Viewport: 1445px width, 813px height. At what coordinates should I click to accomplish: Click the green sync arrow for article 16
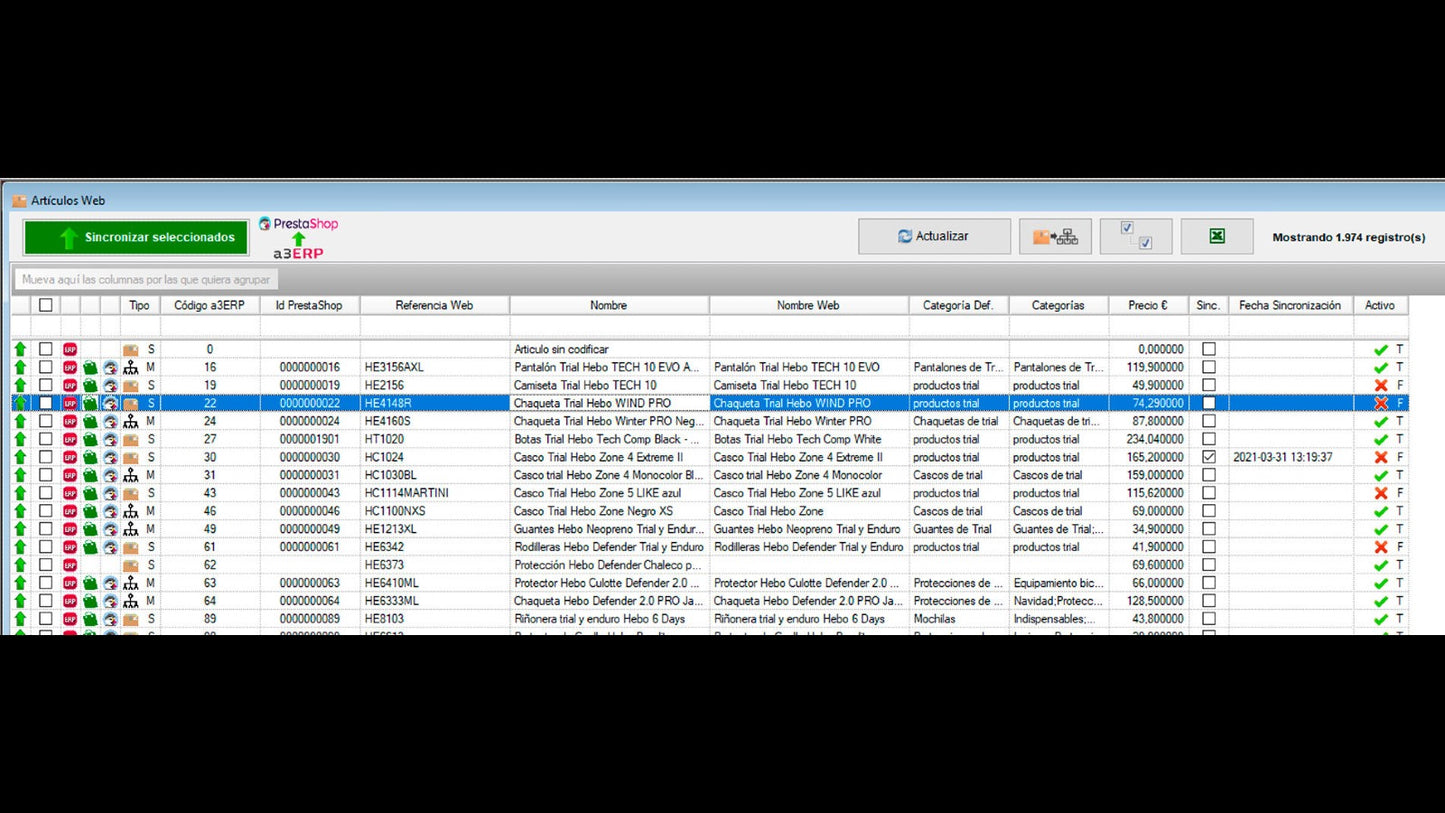(x=20, y=368)
